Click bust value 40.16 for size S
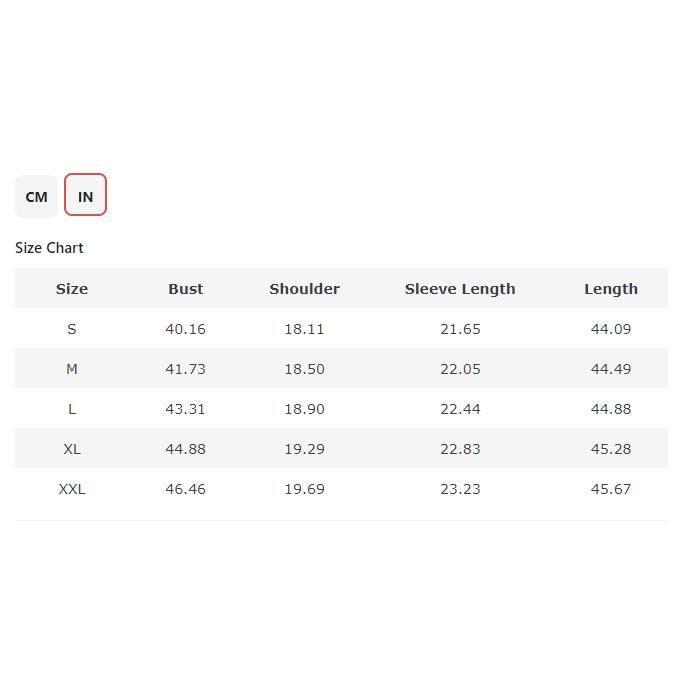This screenshot has height=682, width=682. click(185, 329)
